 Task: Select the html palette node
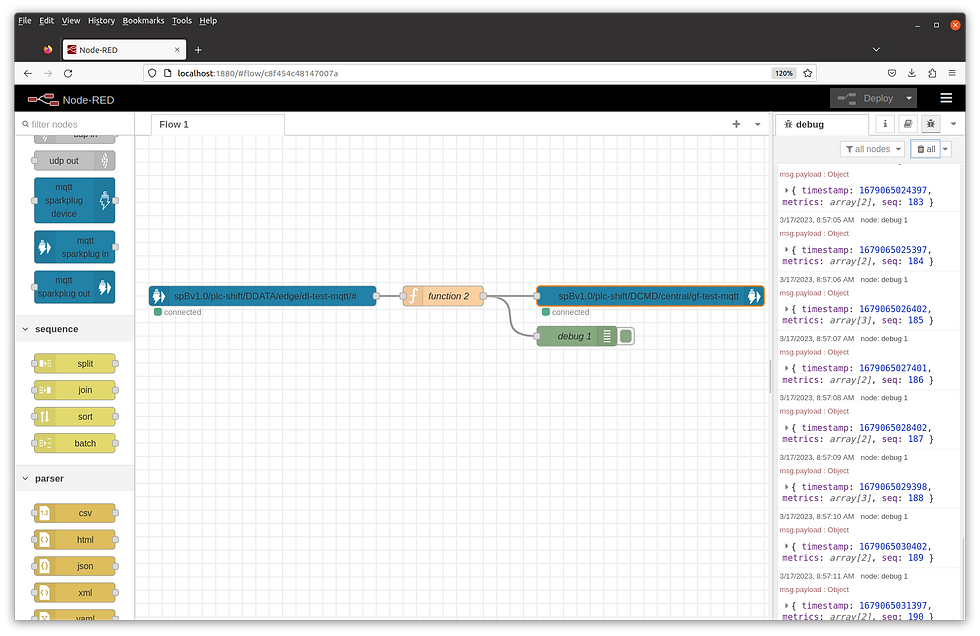tap(74, 540)
